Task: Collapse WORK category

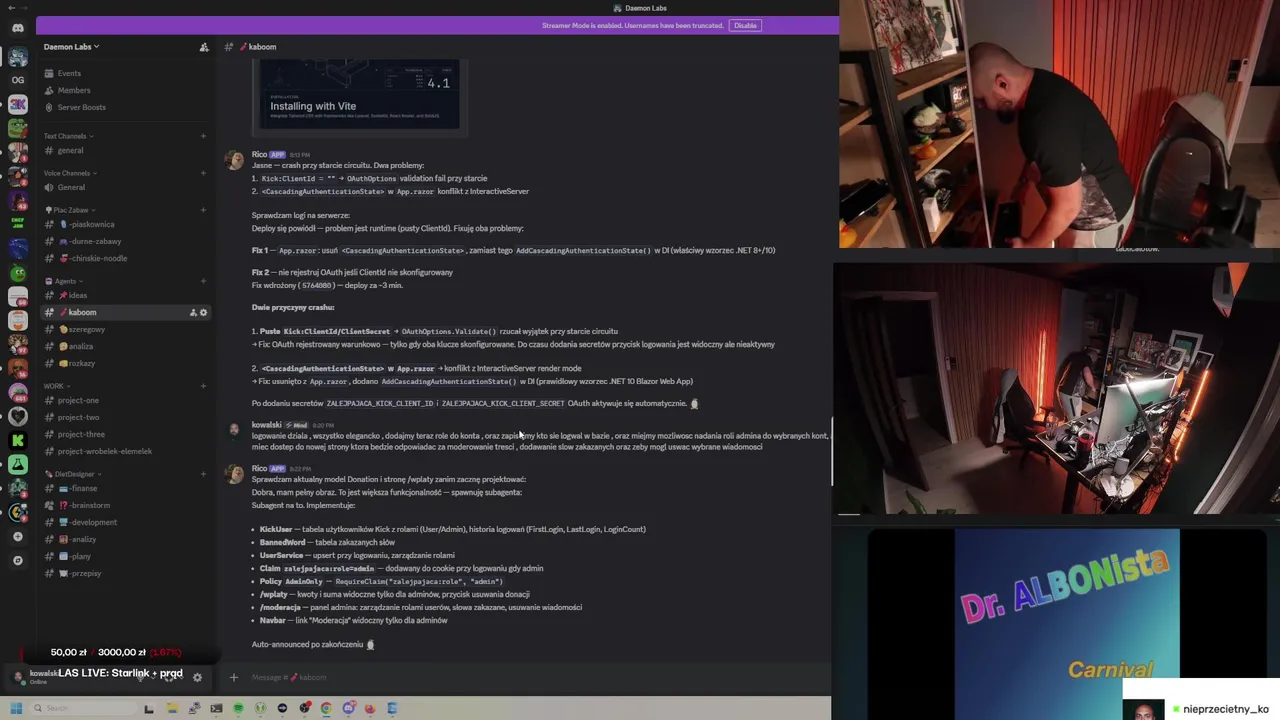Action: point(56,386)
